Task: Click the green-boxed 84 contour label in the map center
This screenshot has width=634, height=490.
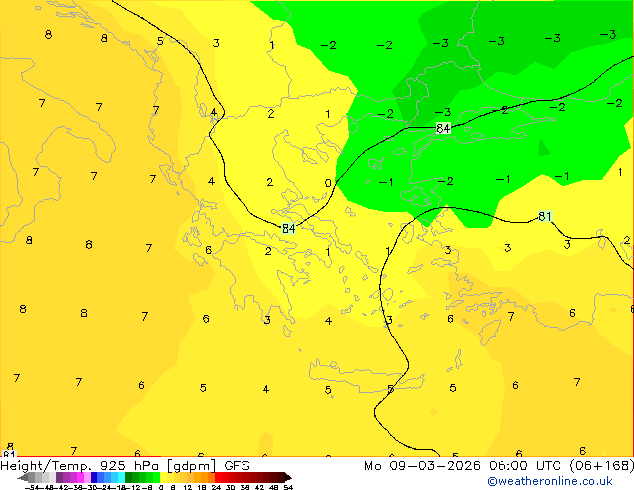Action: point(288,229)
